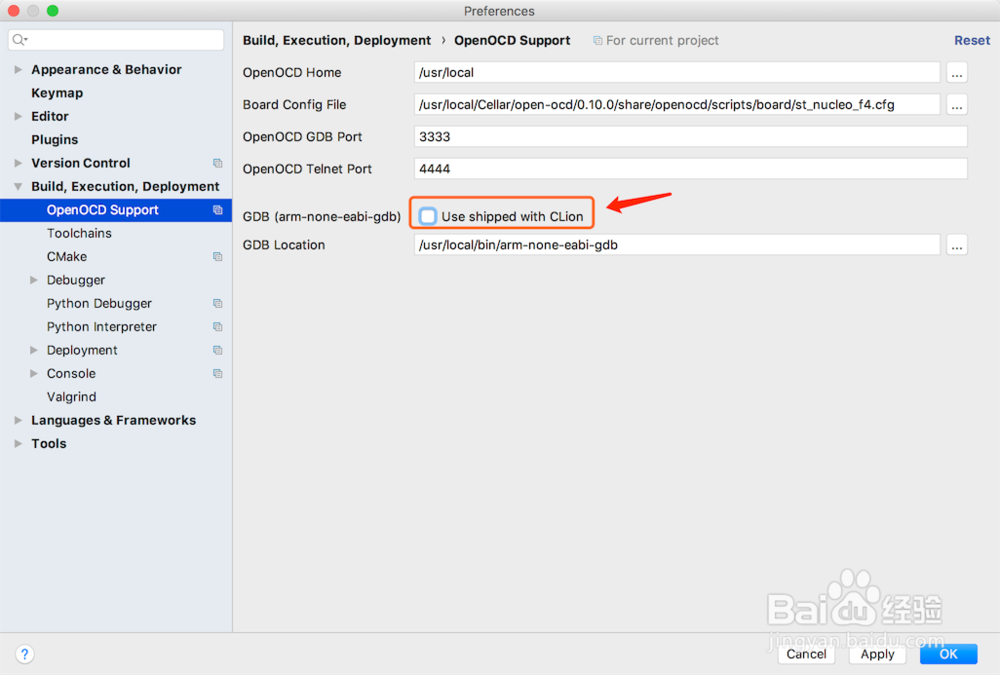Click Reset link to revert changes

[x=972, y=40]
